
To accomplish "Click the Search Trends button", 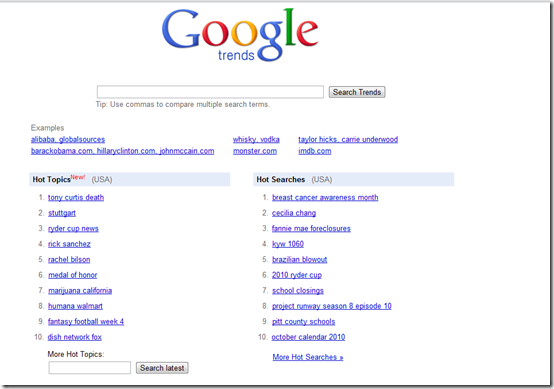I will pos(357,92).
